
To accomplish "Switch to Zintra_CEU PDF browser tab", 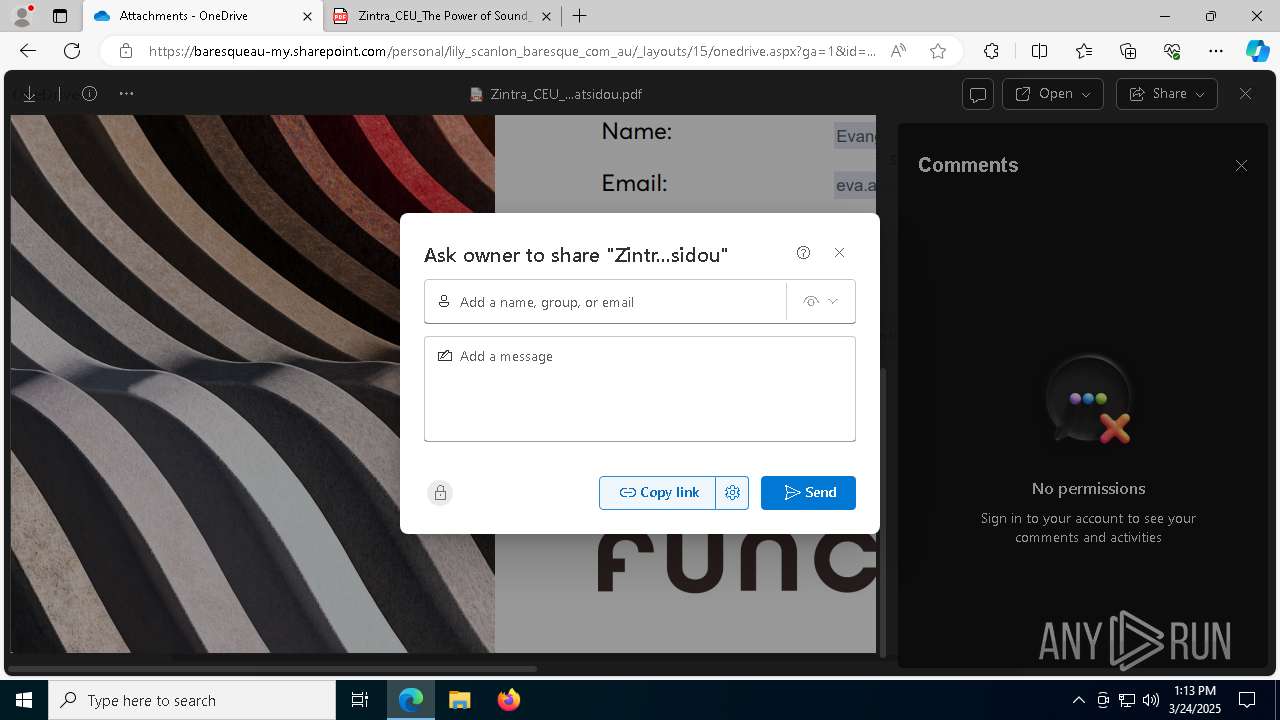I will pos(443,16).
